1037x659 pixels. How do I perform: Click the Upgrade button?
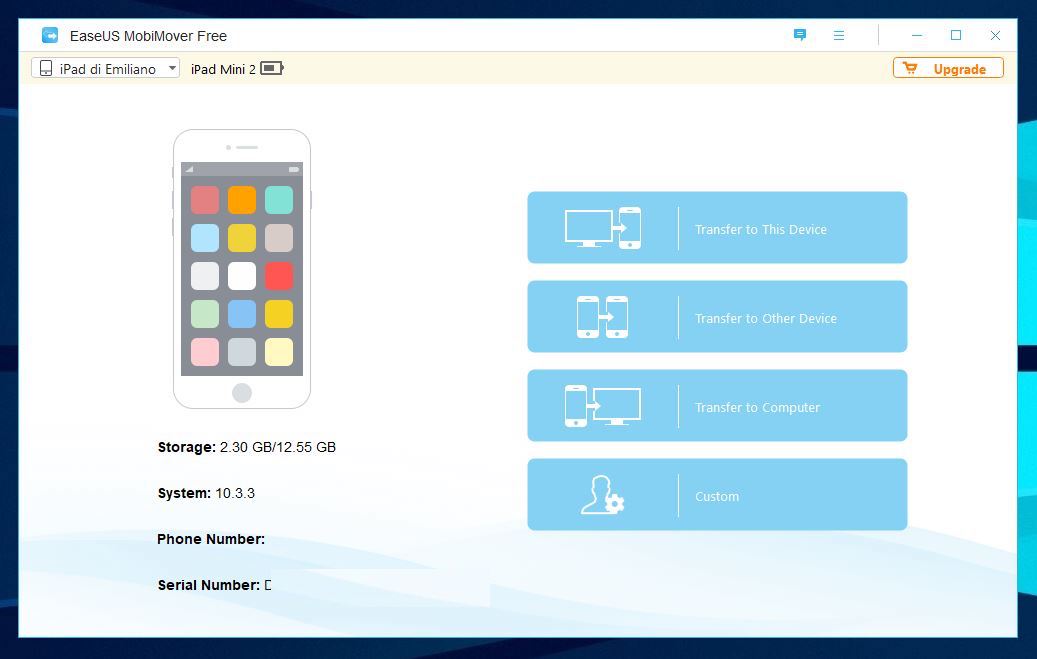(948, 68)
